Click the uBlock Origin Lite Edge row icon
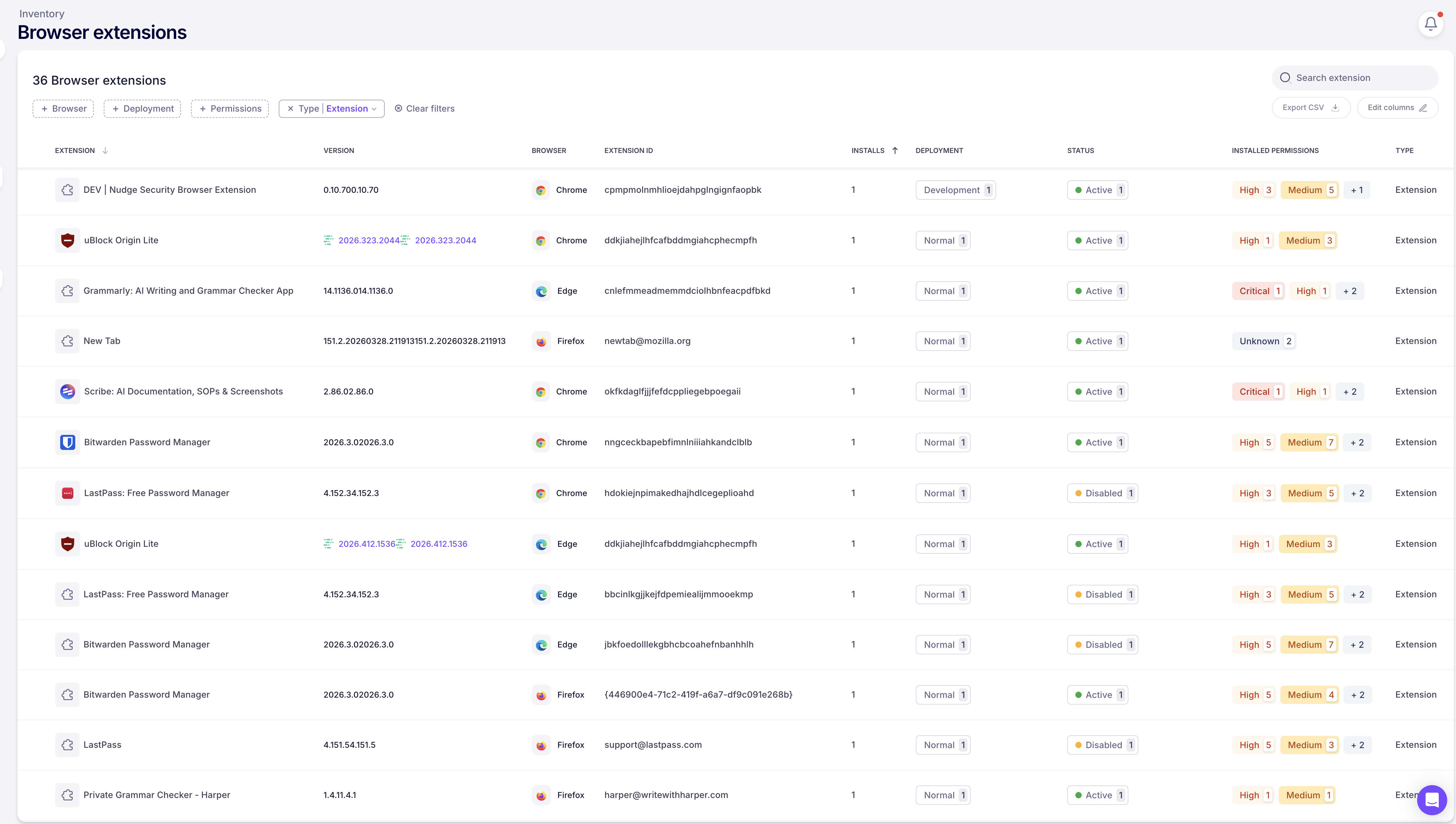1456x824 pixels. pyautogui.click(x=67, y=544)
